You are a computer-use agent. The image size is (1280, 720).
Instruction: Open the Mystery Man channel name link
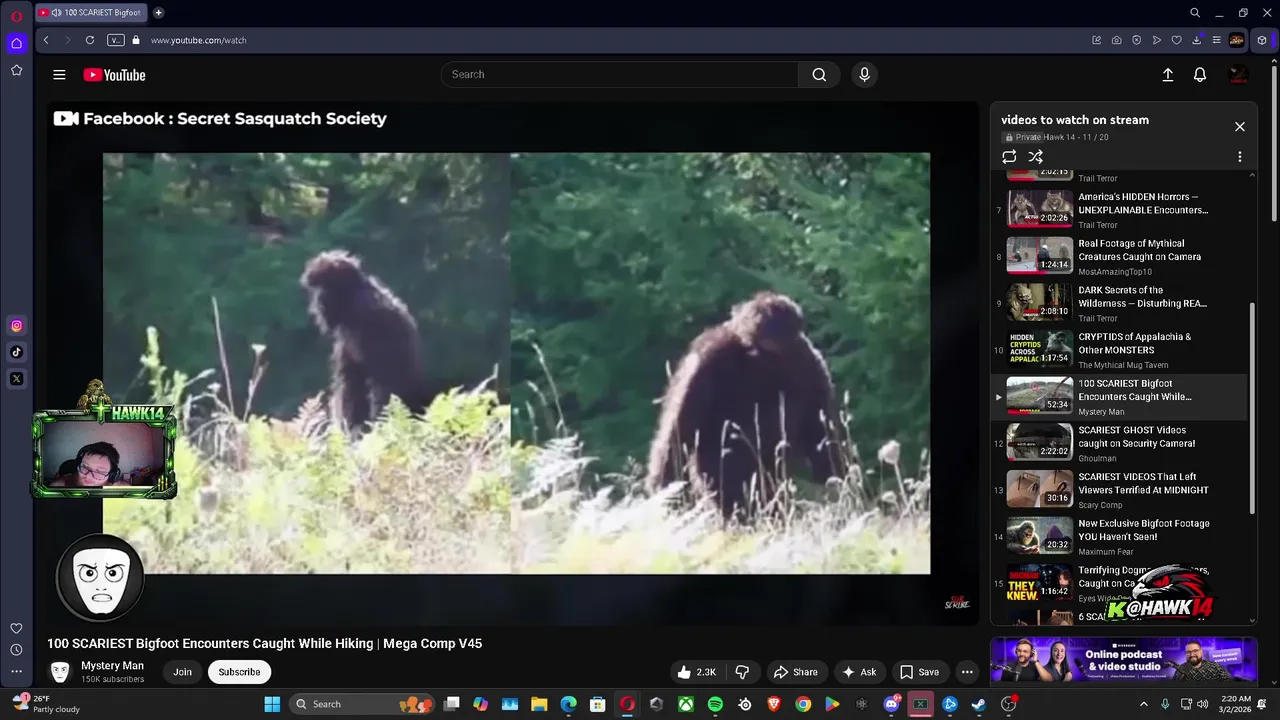(112, 666)
